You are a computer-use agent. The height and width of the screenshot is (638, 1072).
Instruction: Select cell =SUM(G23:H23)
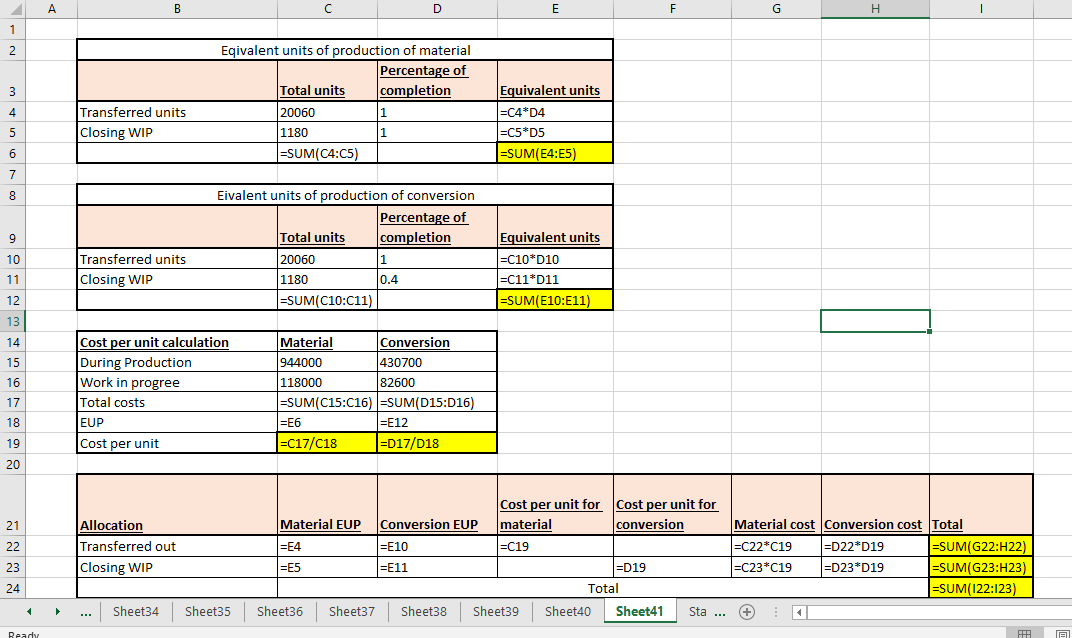coord(981,568)
